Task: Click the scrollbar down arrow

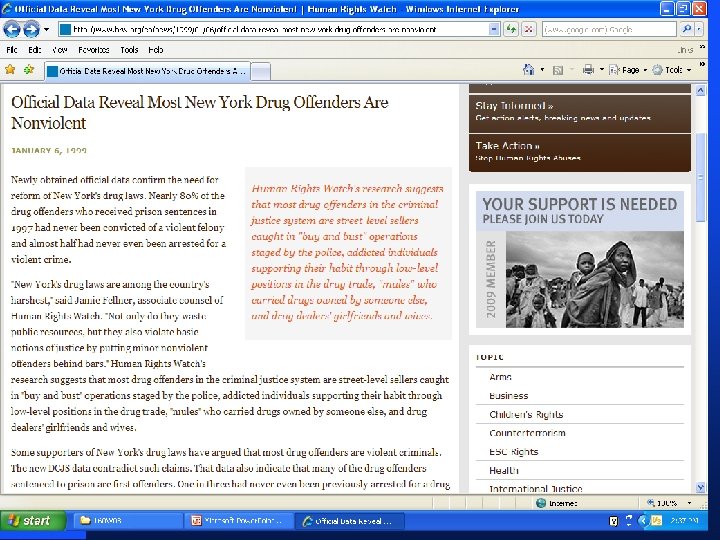Action: (700, 488)
